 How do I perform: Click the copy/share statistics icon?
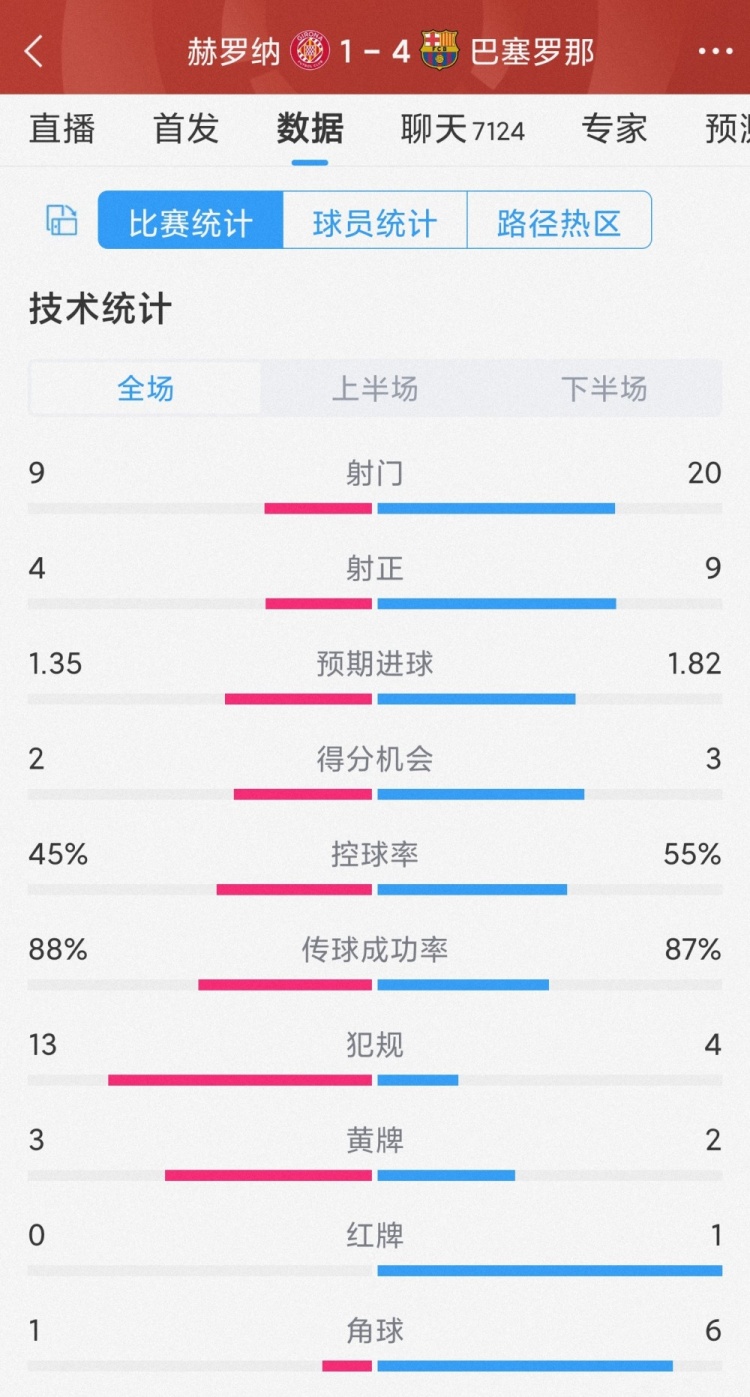pyautogui.click(x=60, y=220)
